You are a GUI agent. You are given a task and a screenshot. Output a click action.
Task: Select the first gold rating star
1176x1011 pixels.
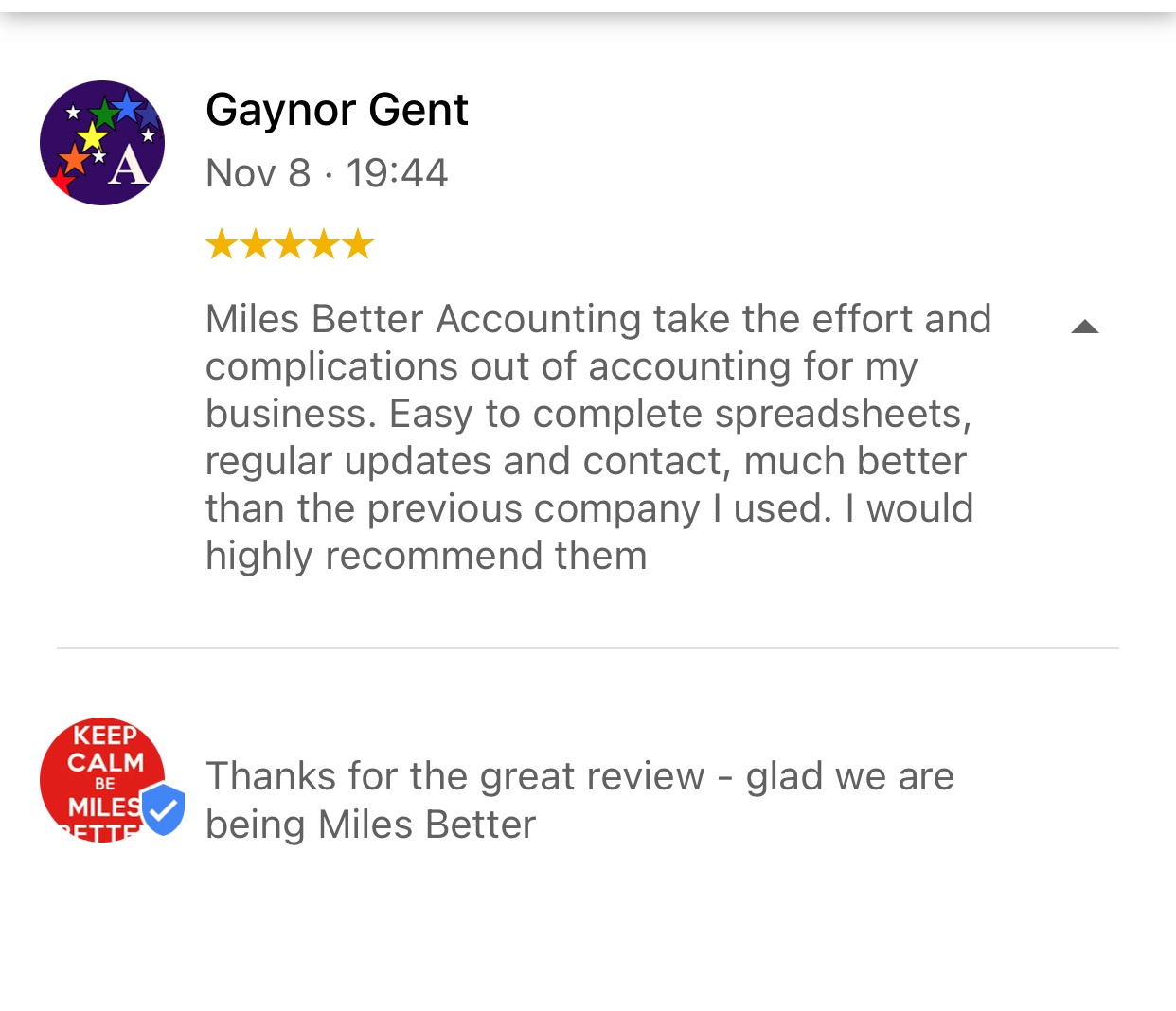tap(222, 244)
